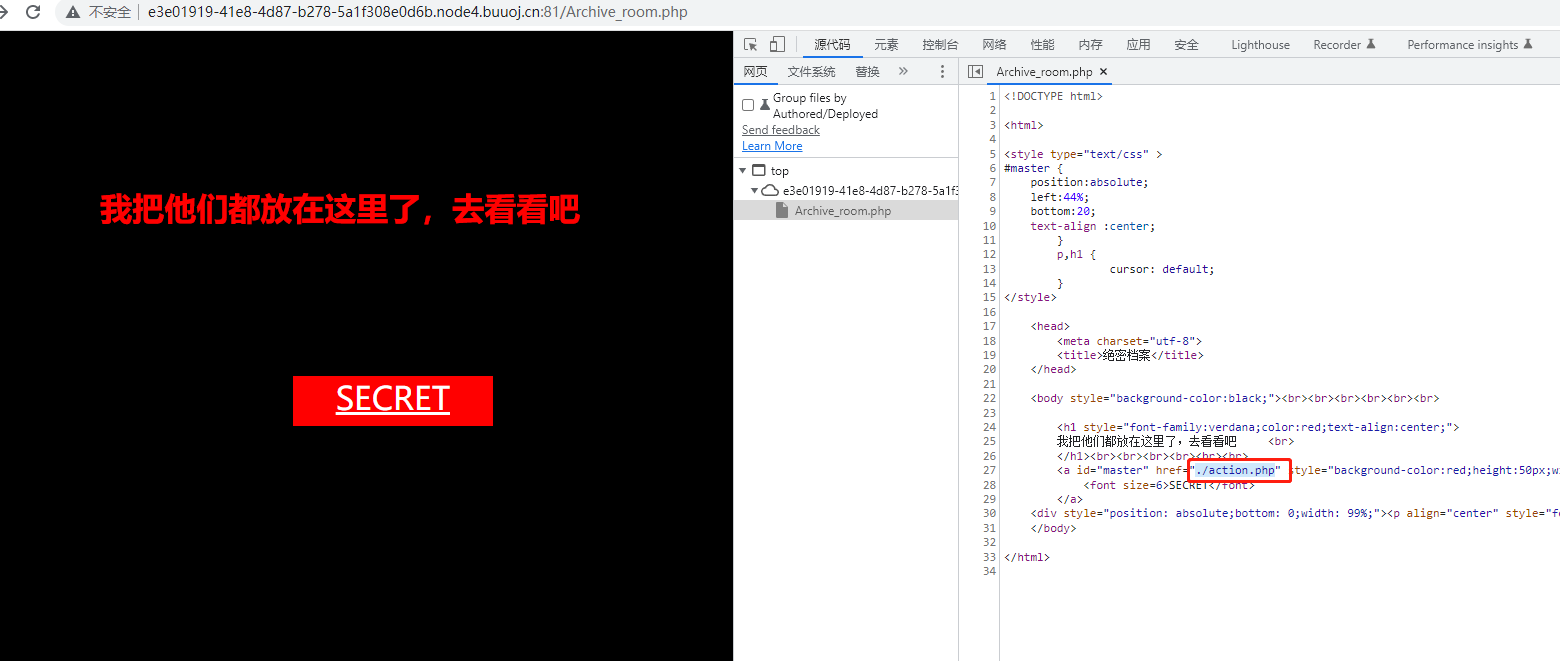
Task: Click the position:absolute code line
Action: [x=1089, y=182]
